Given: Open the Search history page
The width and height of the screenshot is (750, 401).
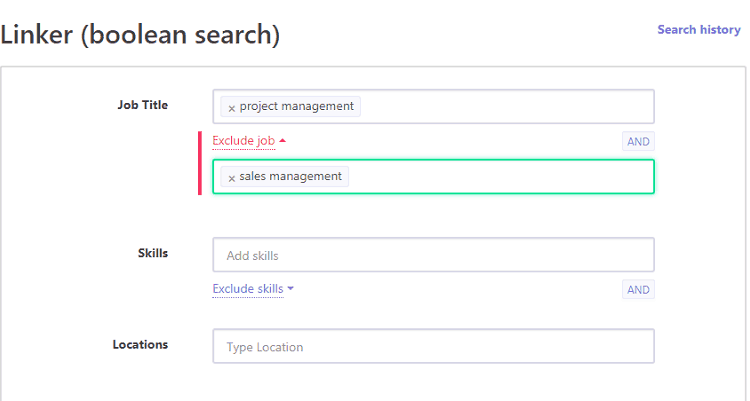Looking at the screenshot, I should [699, 30].
